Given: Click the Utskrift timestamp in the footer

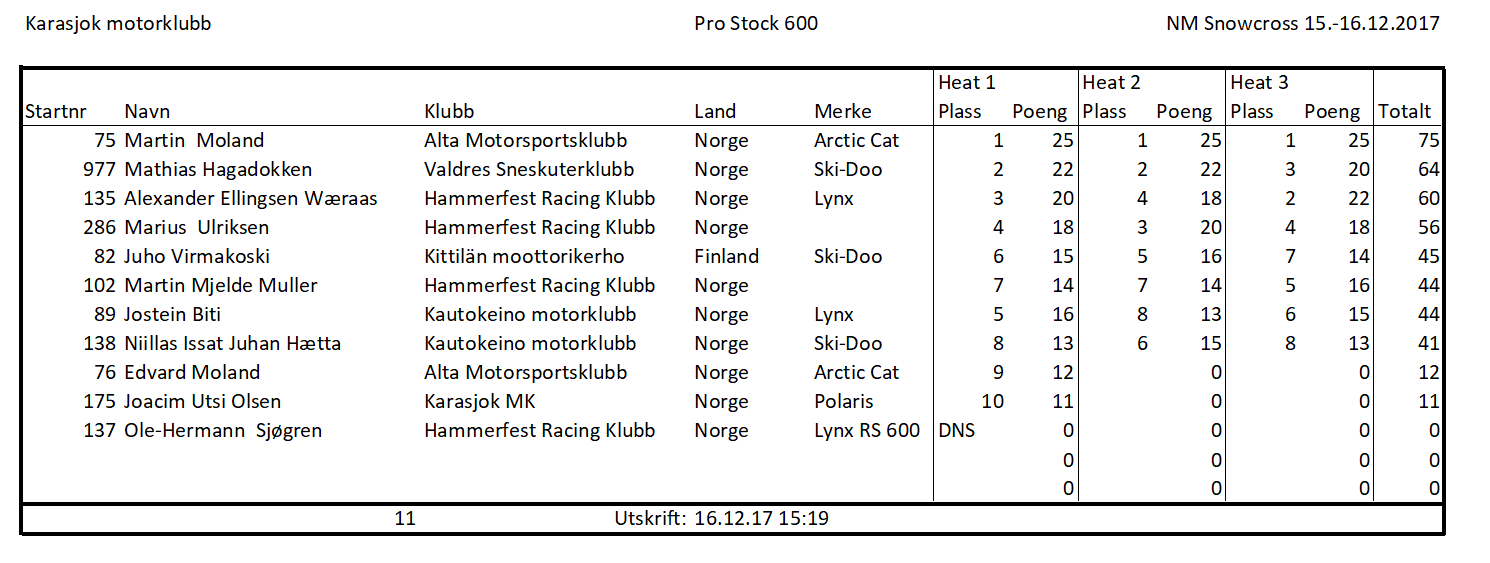Looking at the screenshot, I should 721,519.
